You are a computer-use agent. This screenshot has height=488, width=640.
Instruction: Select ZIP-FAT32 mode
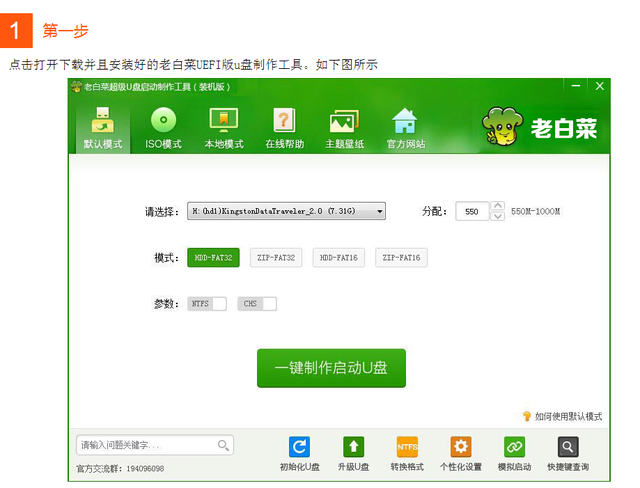[x=276, y=257]
